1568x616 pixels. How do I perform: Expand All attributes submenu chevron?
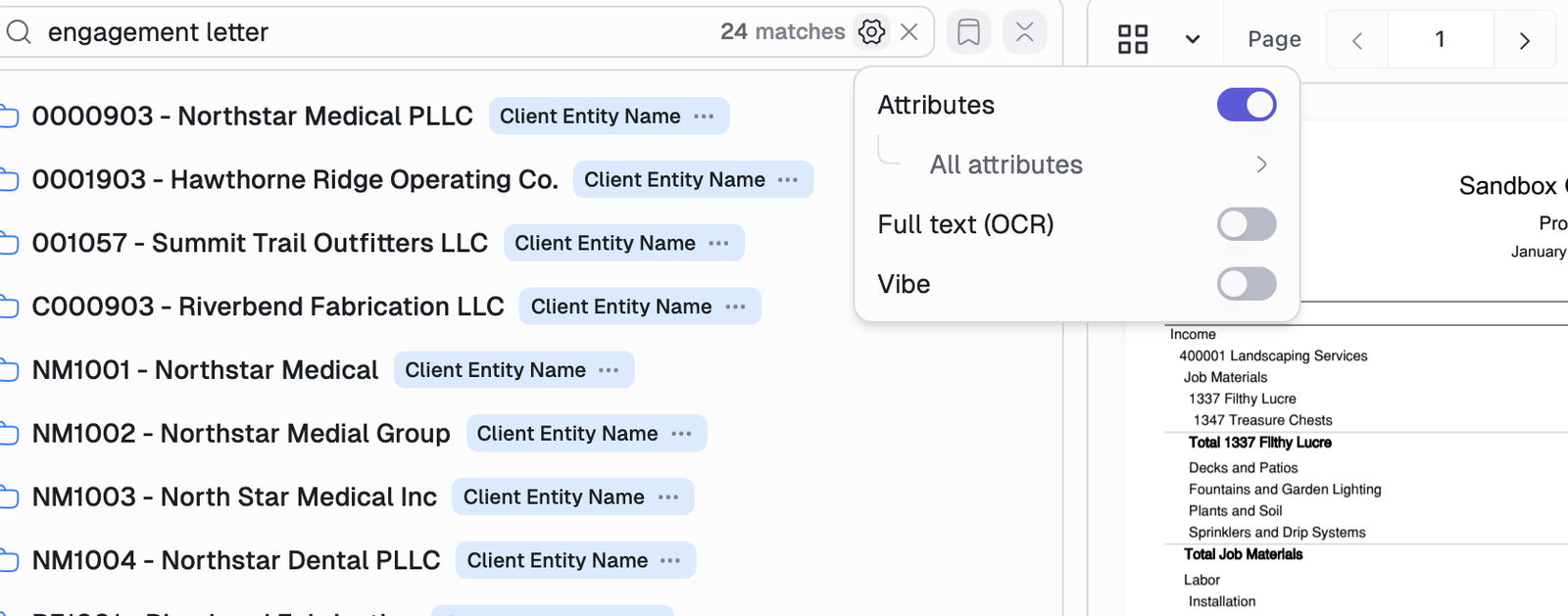pyautogui.click(x=1261, y=165)
